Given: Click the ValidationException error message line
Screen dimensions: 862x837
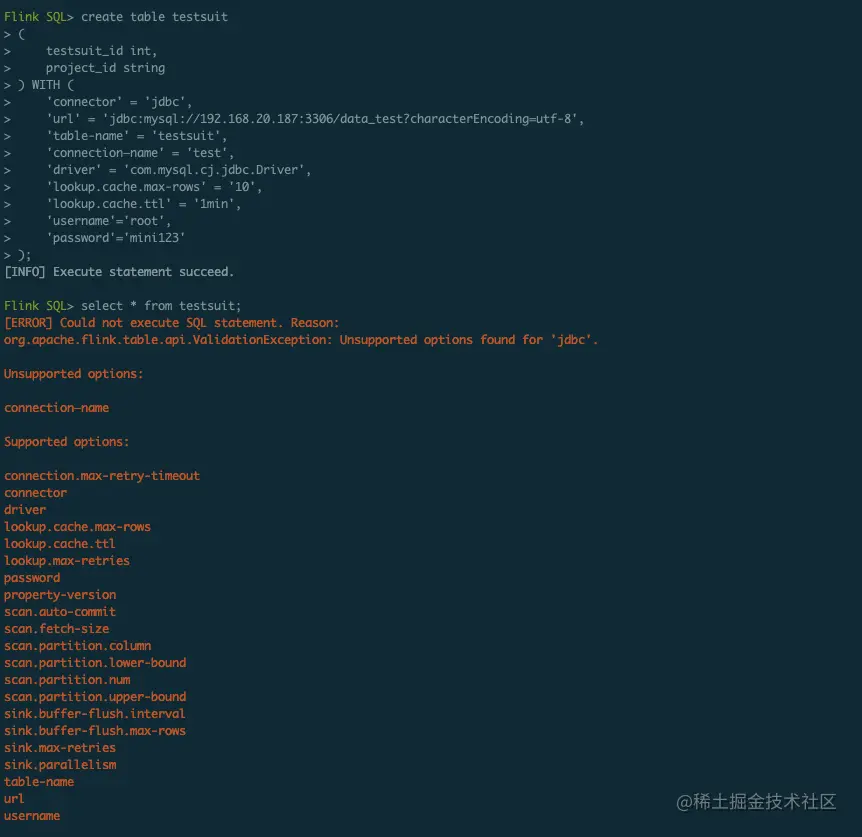Looking at the screenshot, I should tap(301, 340).
